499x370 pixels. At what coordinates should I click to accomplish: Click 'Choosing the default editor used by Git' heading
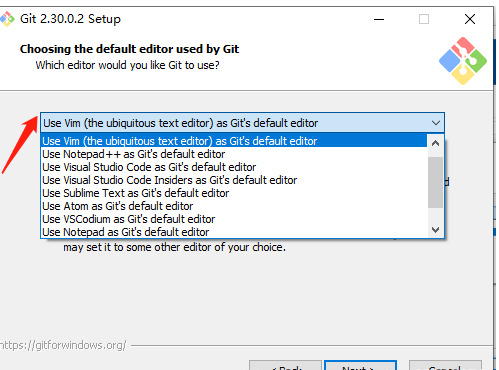(129, 49)
